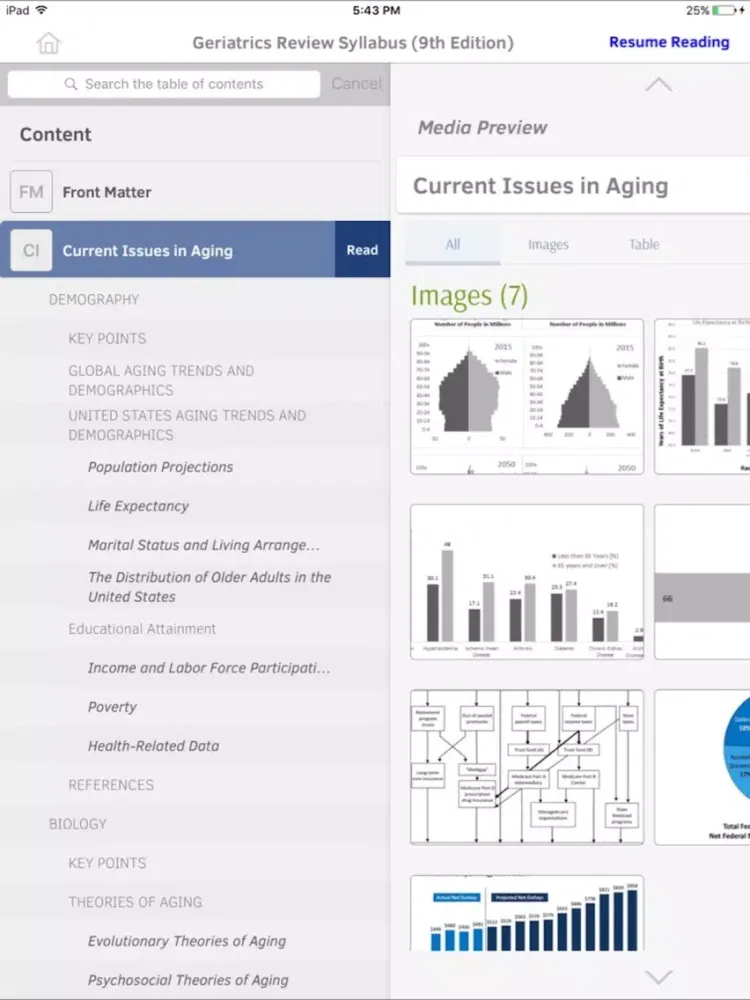Open Medicare flowchart diagram thumbnail

point(527,767)
